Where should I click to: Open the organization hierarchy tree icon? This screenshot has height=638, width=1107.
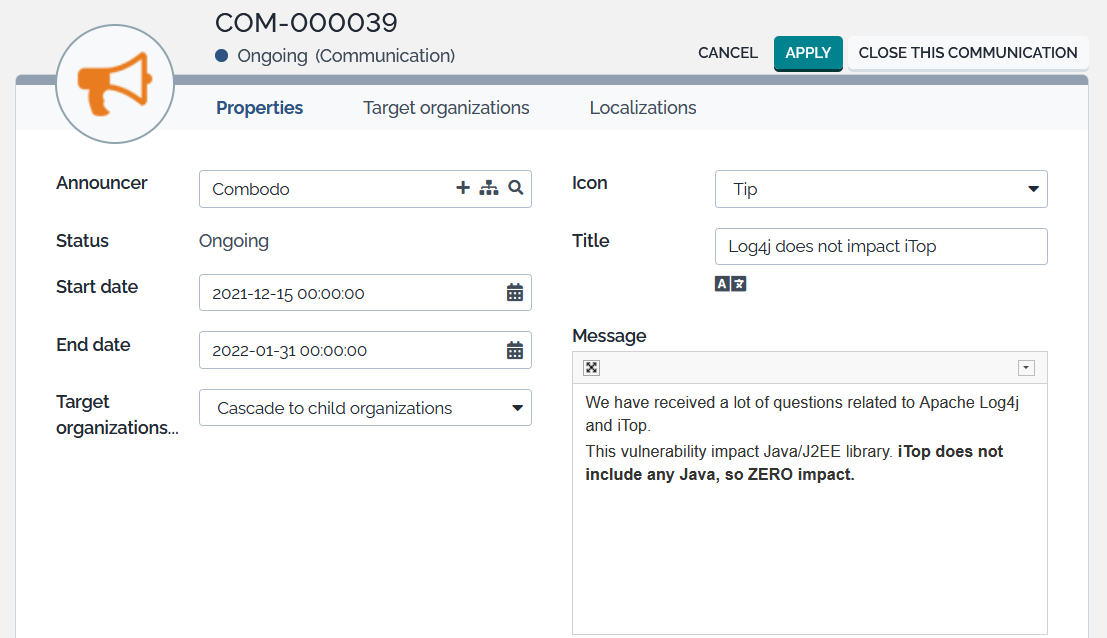(489, 188)
